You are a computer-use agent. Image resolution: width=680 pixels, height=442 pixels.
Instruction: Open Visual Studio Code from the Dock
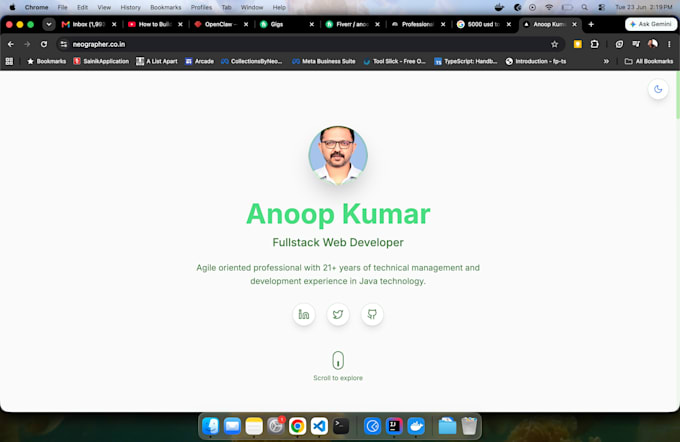click(319, 426)
